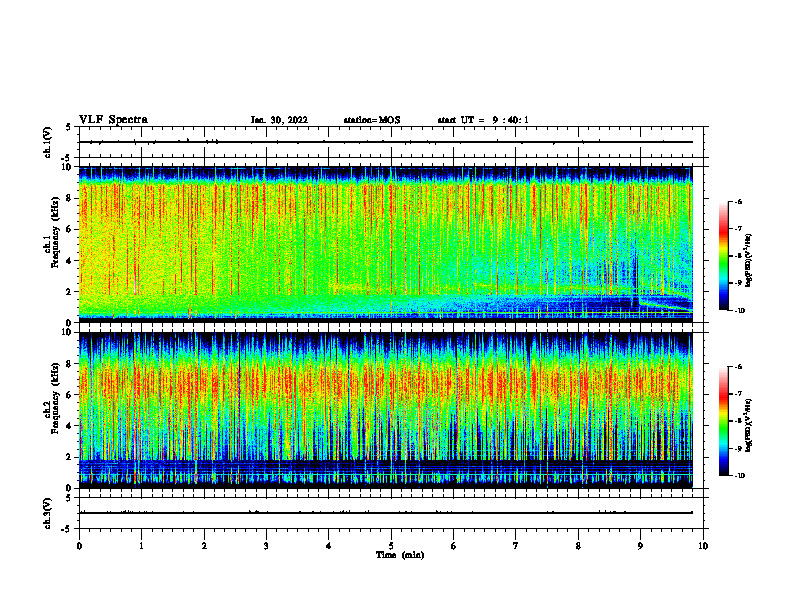Click the "start UT = 9 :40: 1" label

483,120
